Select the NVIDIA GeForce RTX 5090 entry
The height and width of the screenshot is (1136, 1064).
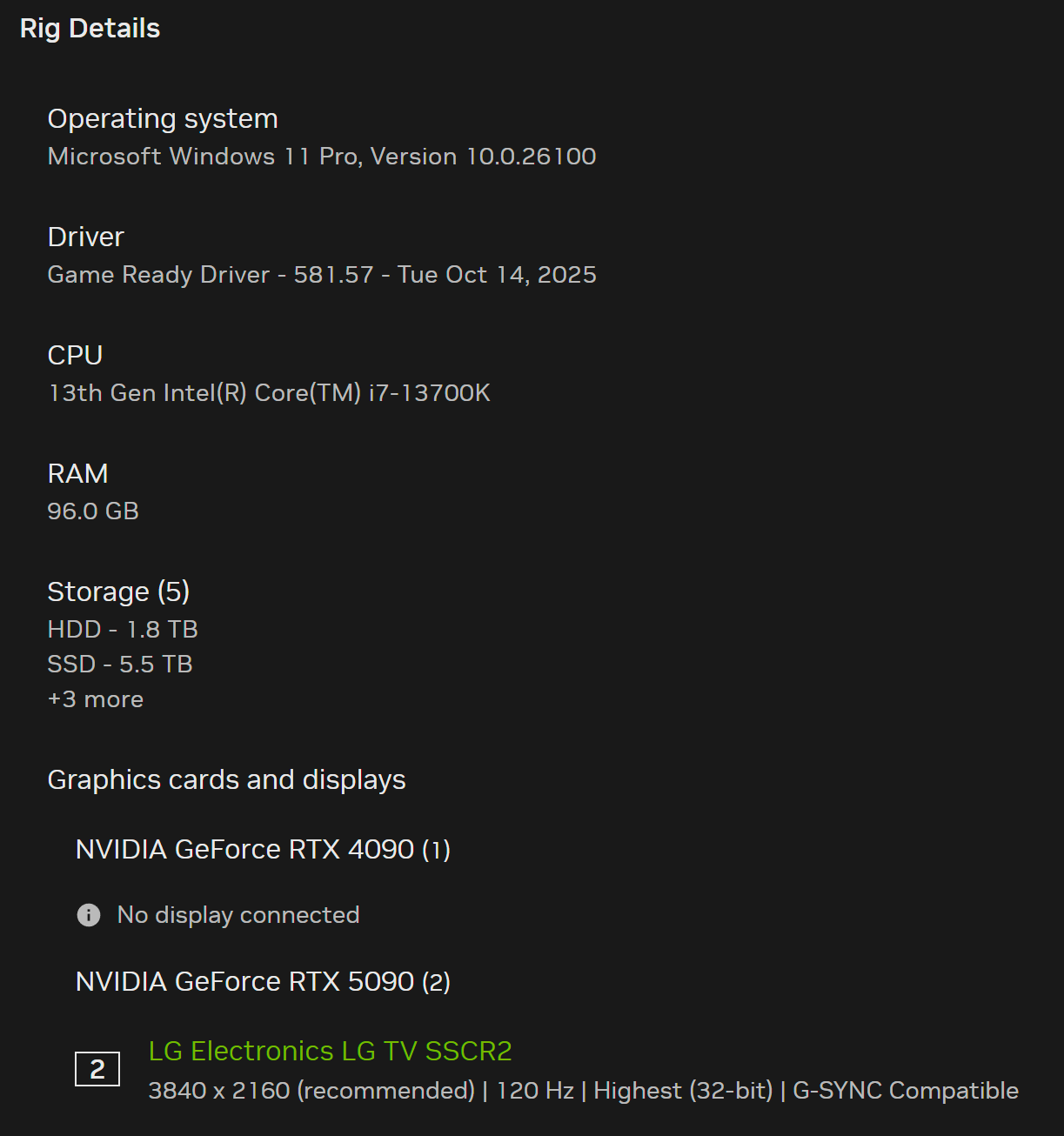[x=263, y=981]
